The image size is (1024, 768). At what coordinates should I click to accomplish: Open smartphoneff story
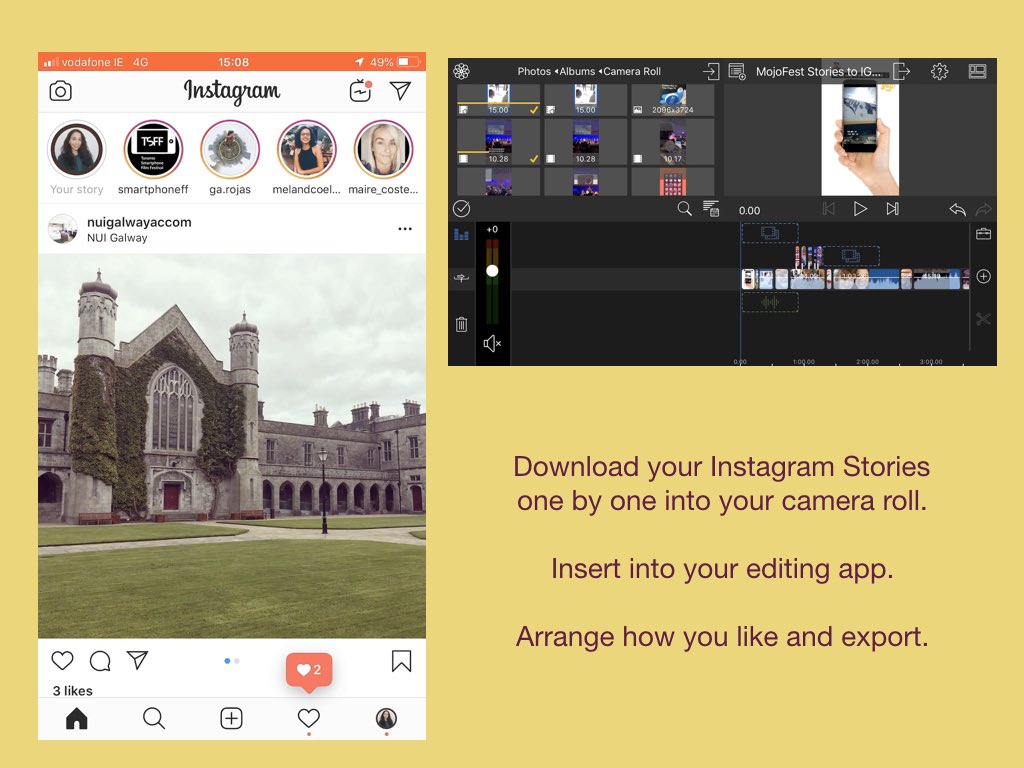coord(153,150)
